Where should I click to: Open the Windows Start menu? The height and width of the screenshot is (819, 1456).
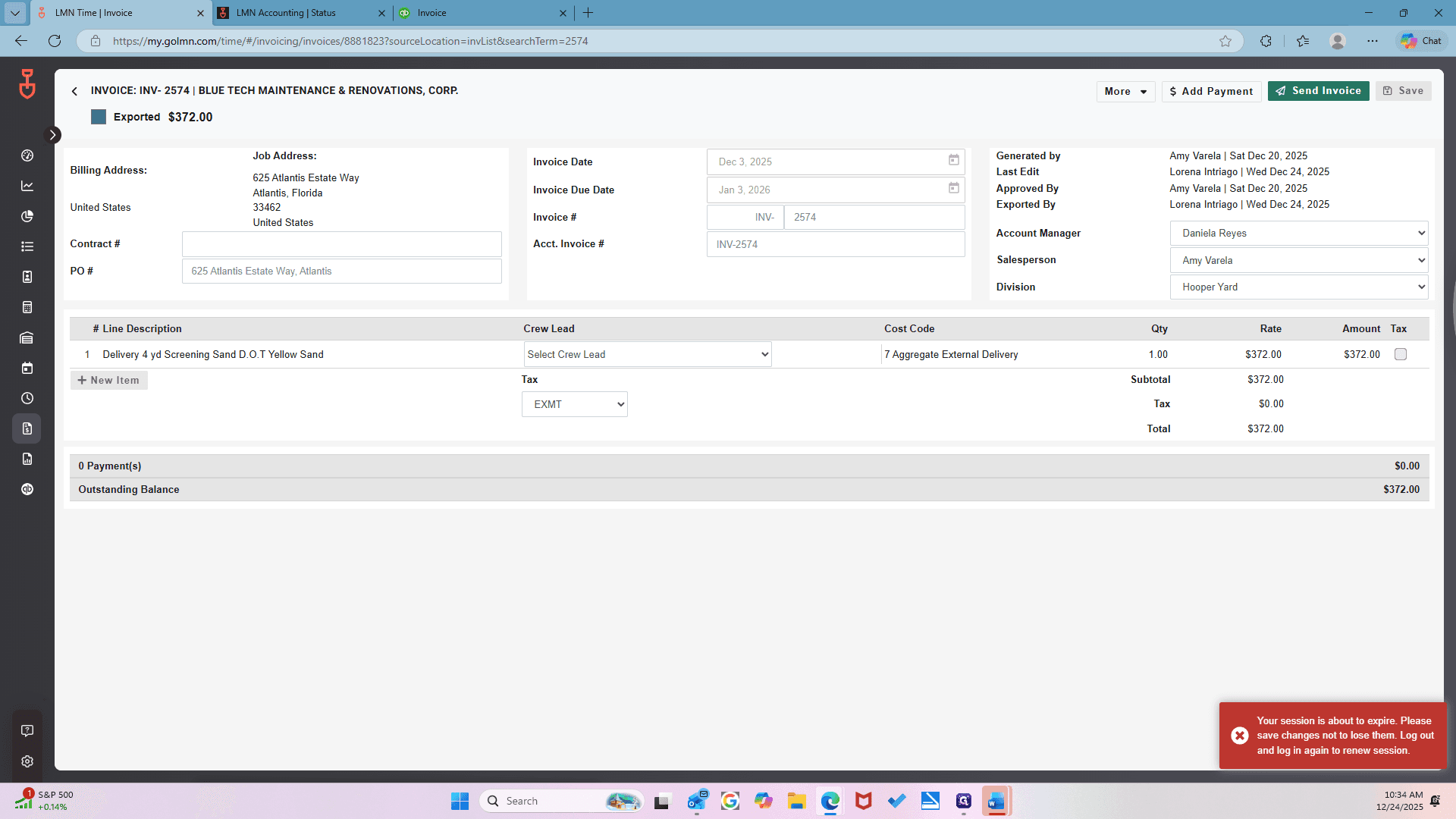[x=460, y=801]
